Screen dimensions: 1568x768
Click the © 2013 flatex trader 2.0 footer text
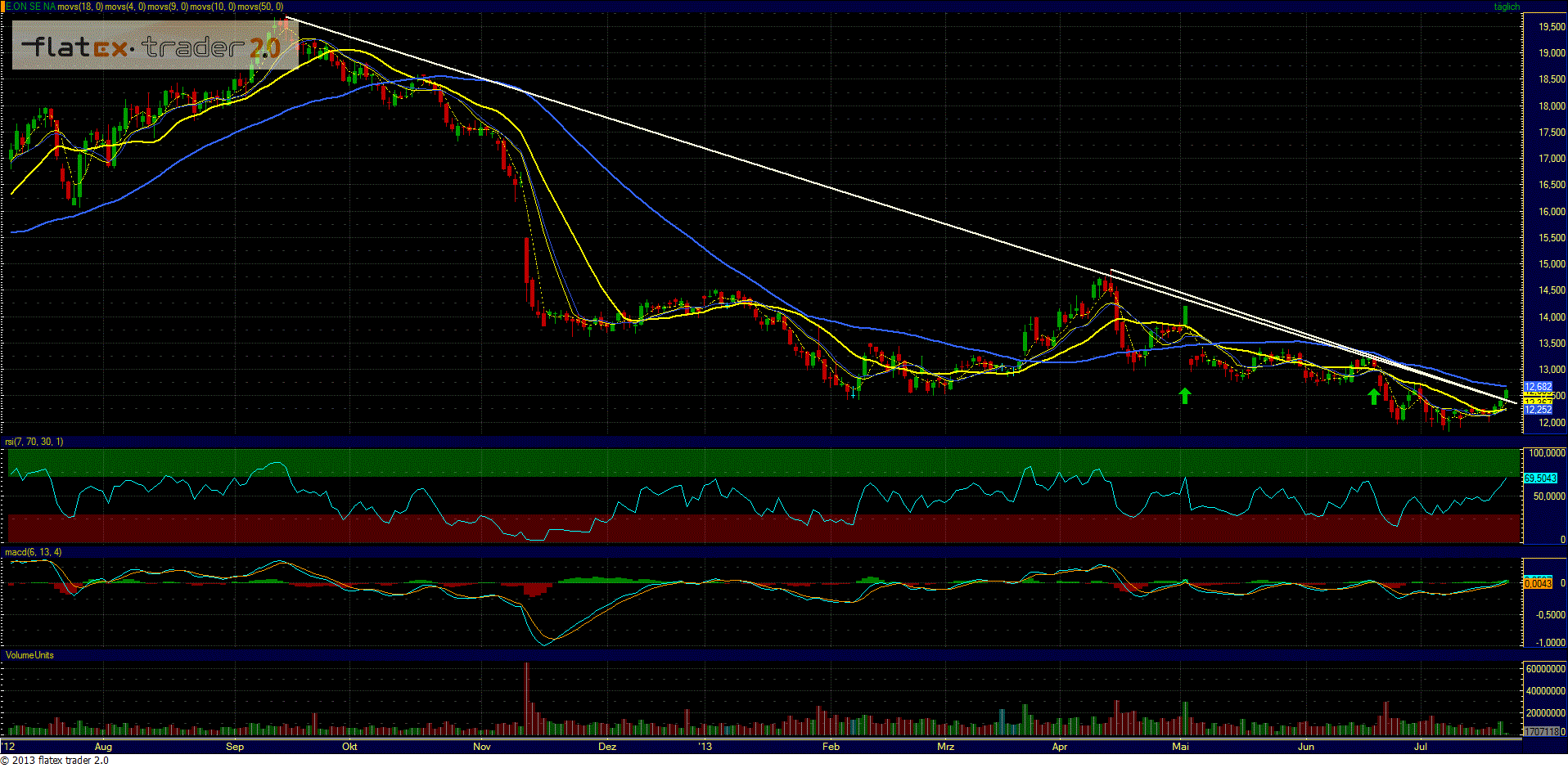click(54, 761)
